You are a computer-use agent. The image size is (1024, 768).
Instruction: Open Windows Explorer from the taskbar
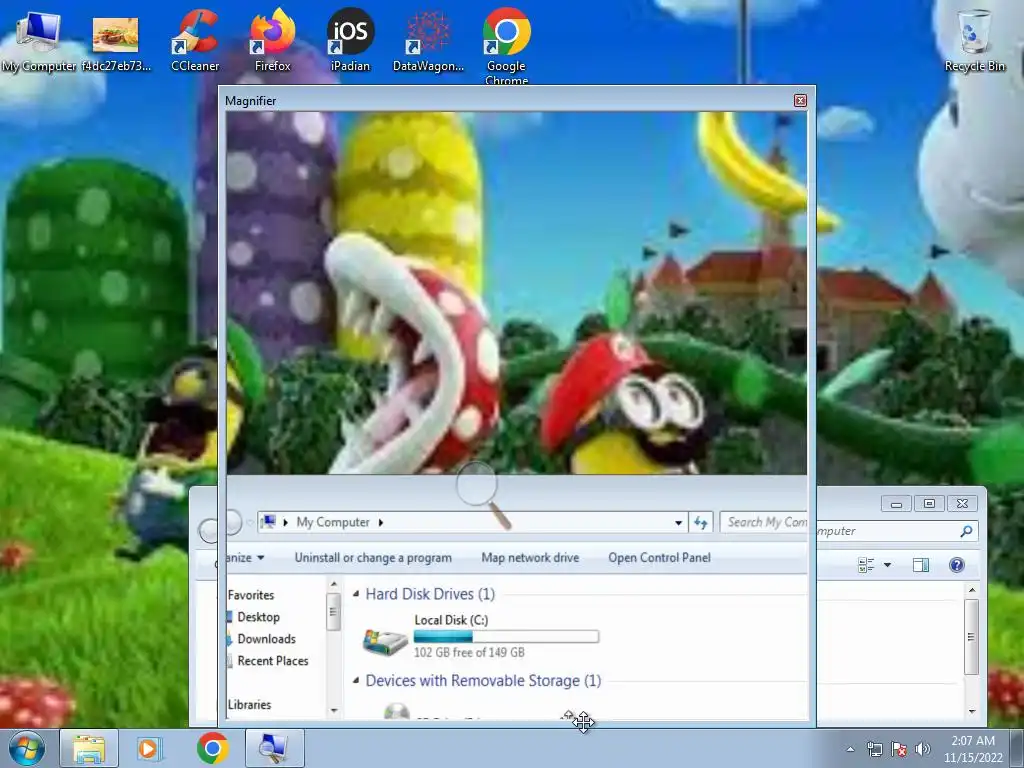pyautogui.click(x=89, y=748)
